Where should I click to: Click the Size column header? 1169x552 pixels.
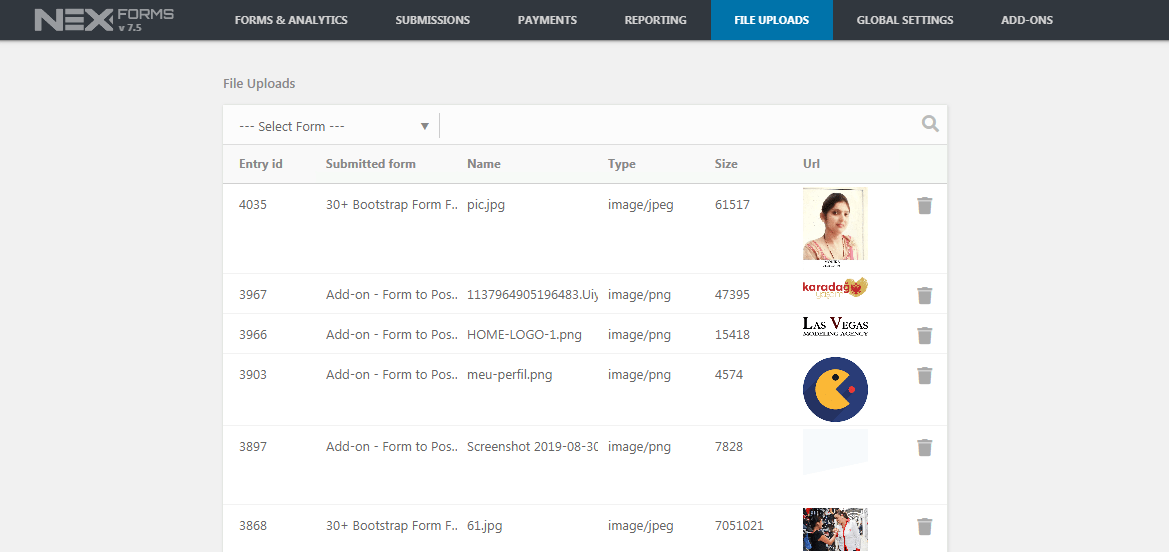(x=726, y=164)
